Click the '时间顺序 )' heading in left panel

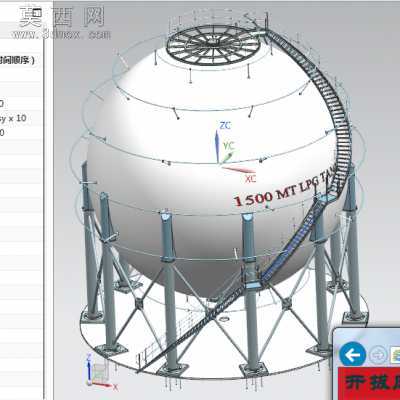(x=17, y=61)
